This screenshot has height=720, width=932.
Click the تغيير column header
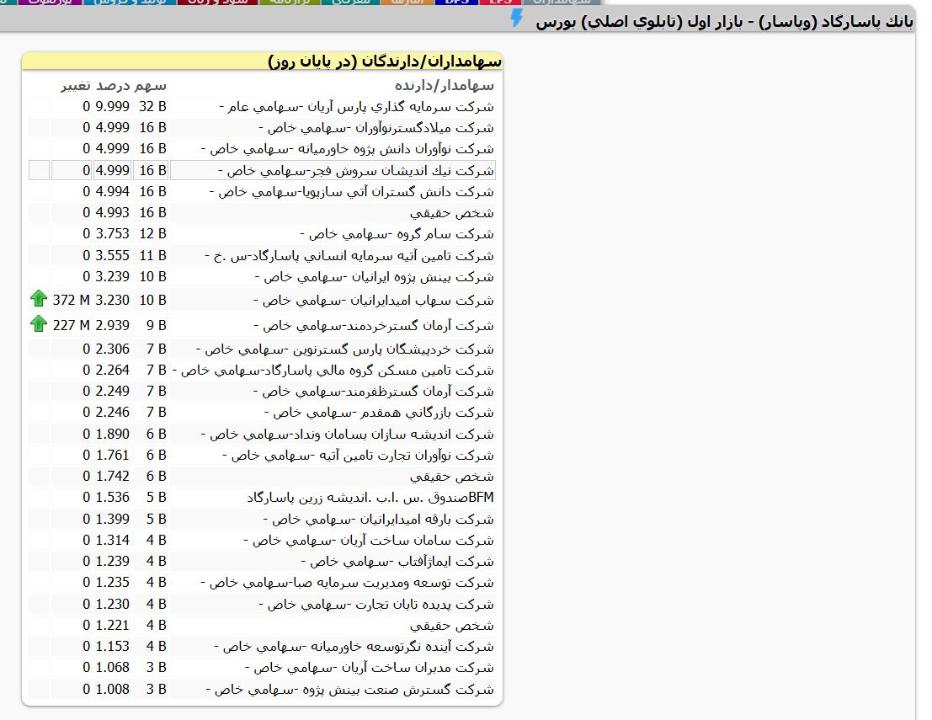pyautogui.click(x=74, y=86)
